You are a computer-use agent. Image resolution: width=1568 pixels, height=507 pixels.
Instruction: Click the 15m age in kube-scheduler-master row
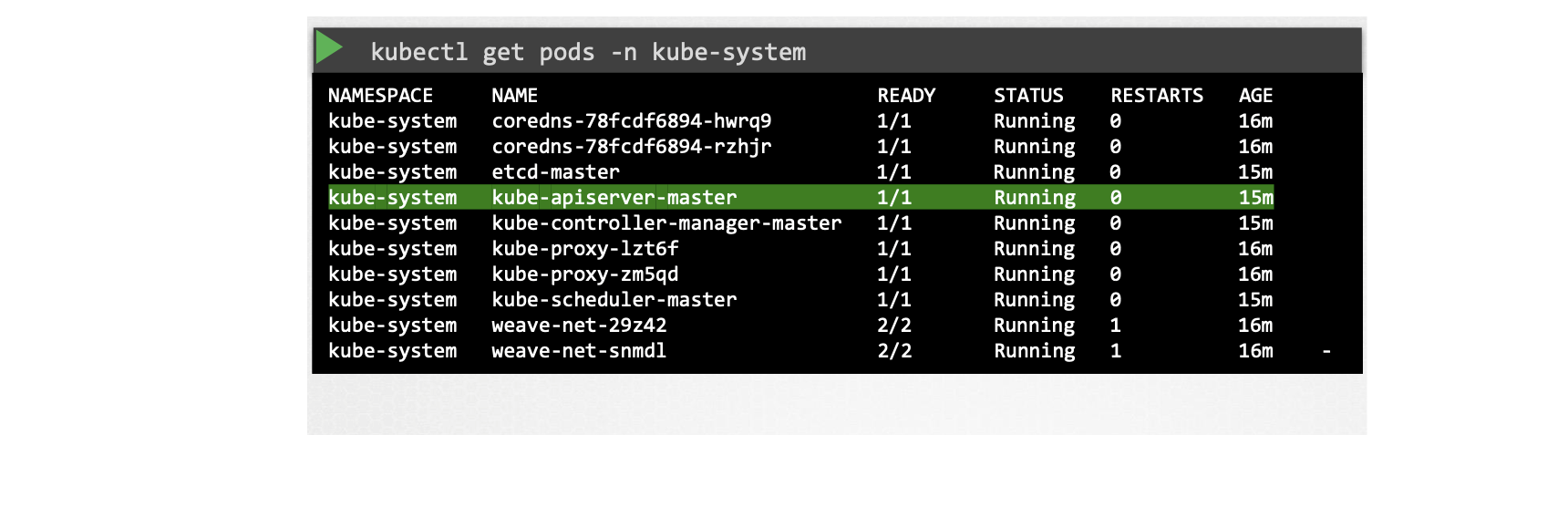pyautogui.click(x=1255, y=300)
